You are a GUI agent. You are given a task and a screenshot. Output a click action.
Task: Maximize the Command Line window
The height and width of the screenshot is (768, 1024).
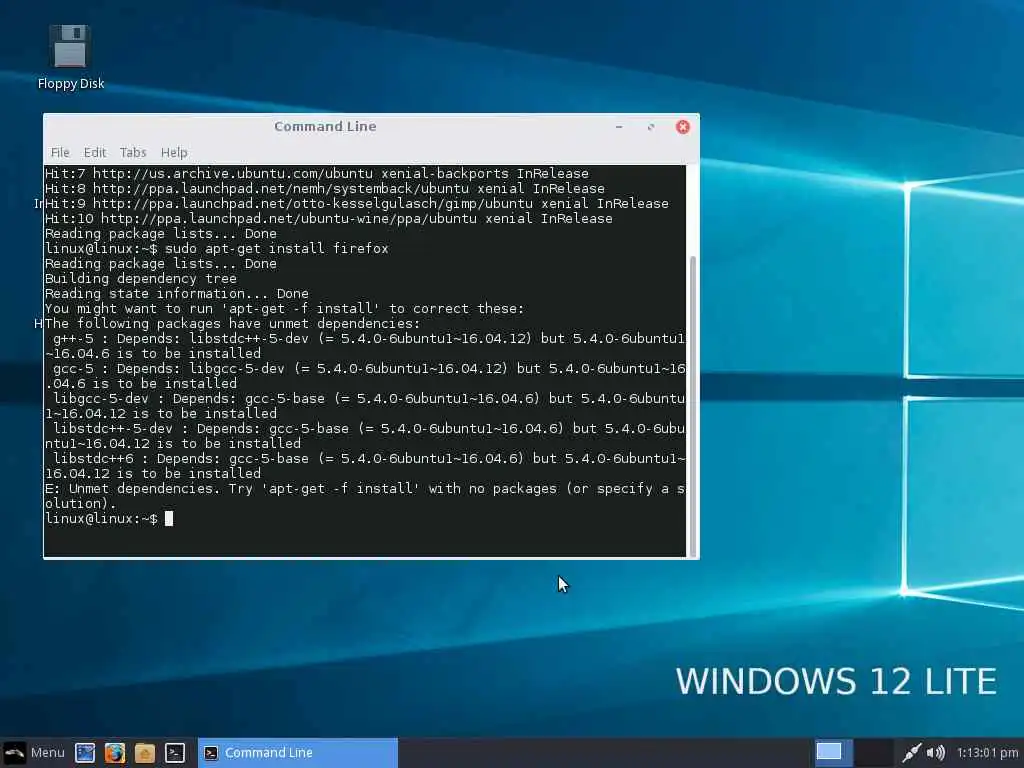[x=650, y=127]
